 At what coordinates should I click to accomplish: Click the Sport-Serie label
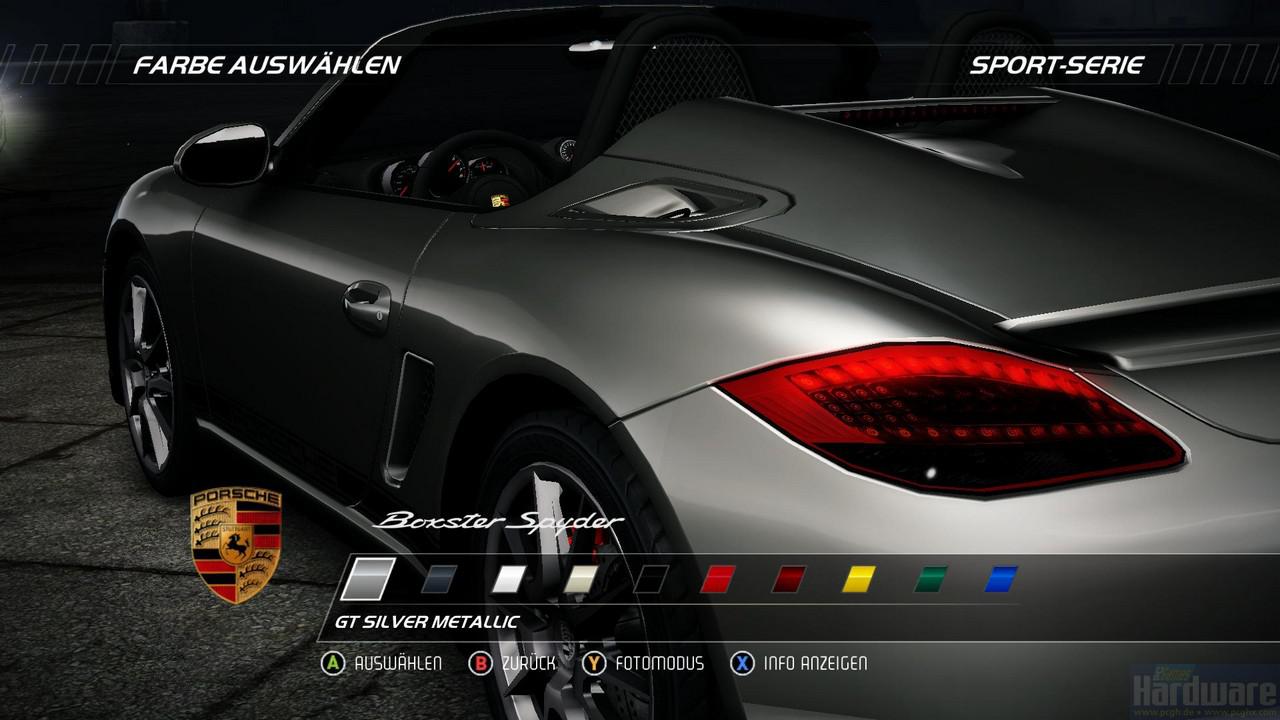click(x=1057, y=66)
